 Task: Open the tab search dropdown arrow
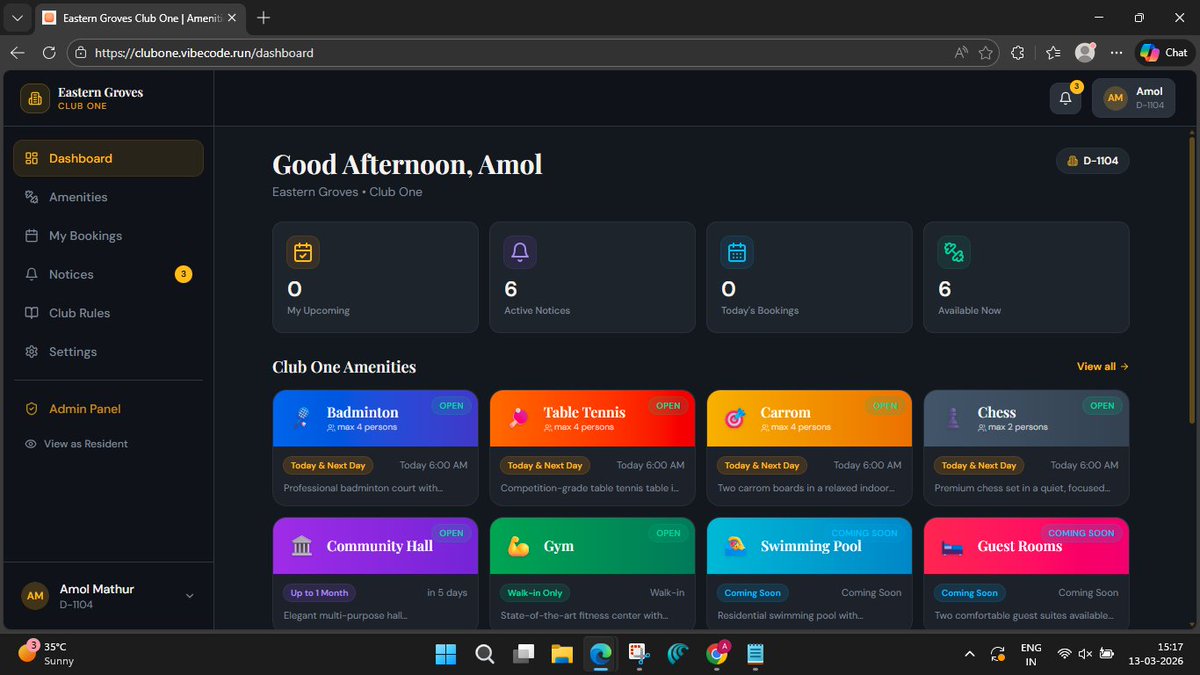pos(17,18)
